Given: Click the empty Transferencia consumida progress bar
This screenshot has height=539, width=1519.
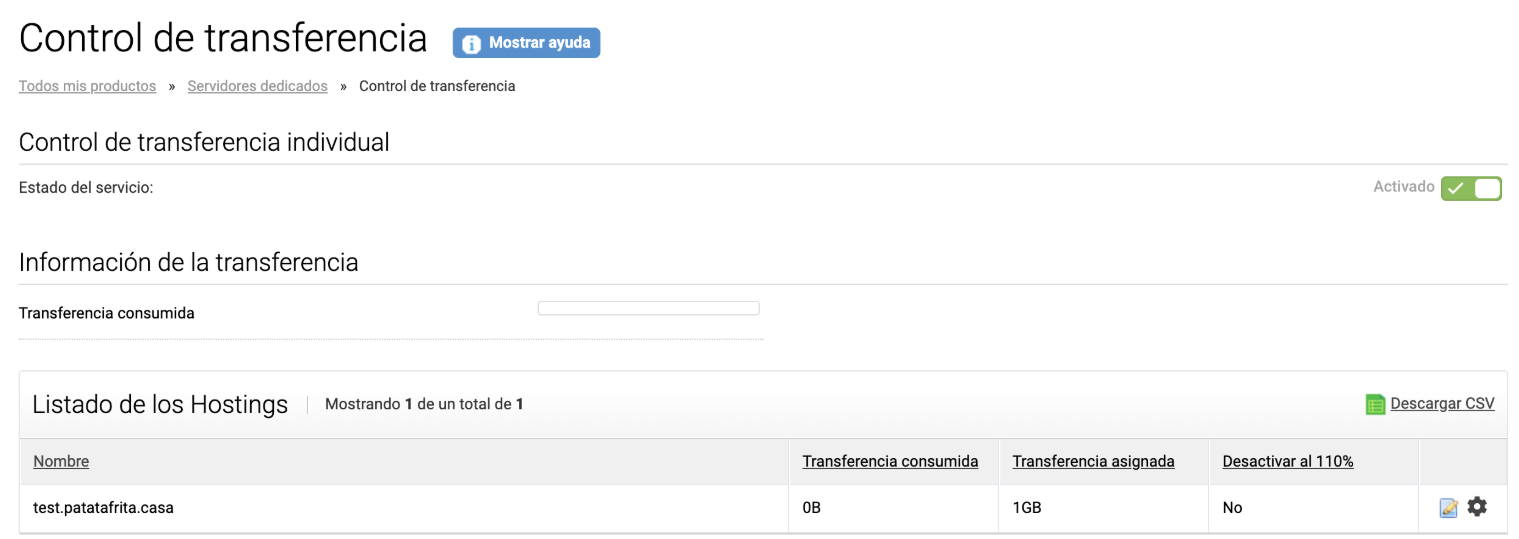Looking at the screenshot, I should click(x=649, y=308).
